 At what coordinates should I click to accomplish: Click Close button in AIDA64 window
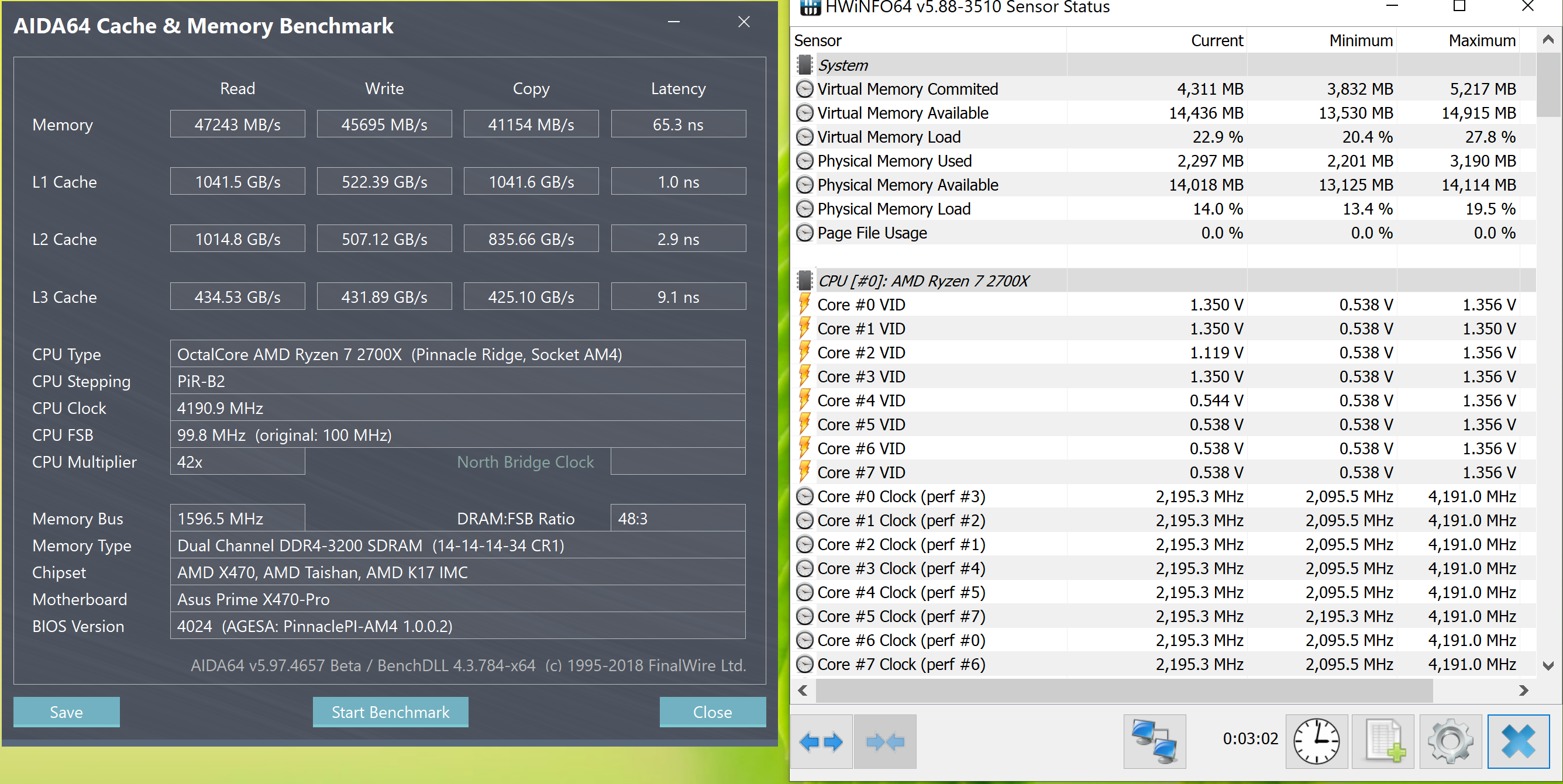[x=712, y=712]
